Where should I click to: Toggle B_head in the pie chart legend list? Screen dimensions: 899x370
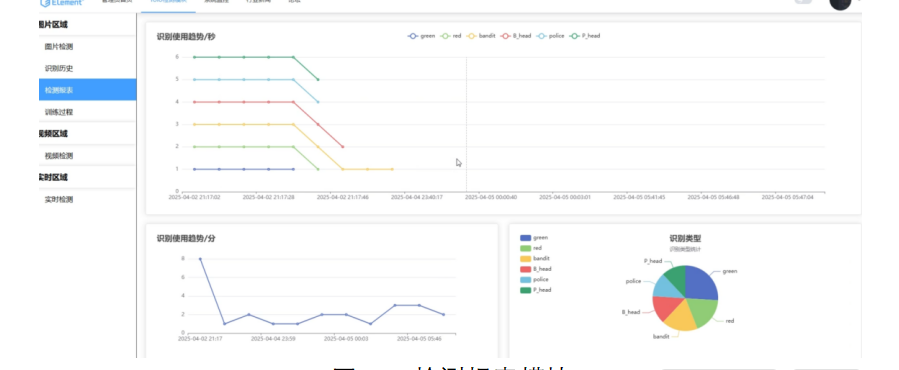point(536,269)
